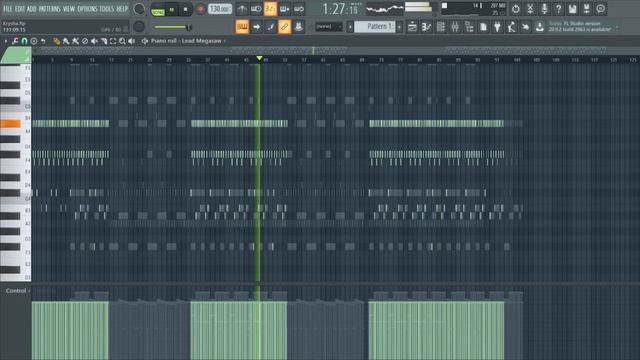Toggle loop recording
The height and width of the screenshot is (360, 640).
[x=299, y=9]
